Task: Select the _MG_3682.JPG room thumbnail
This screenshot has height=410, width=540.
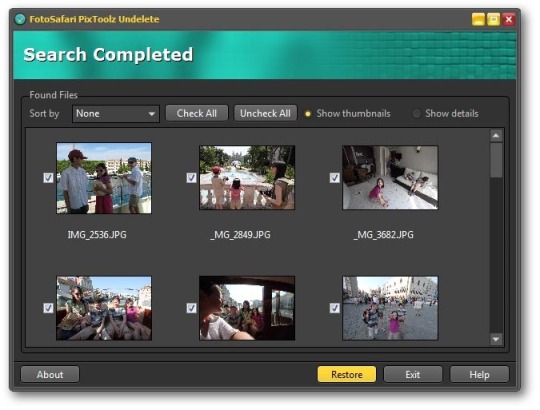Action: 390,178
